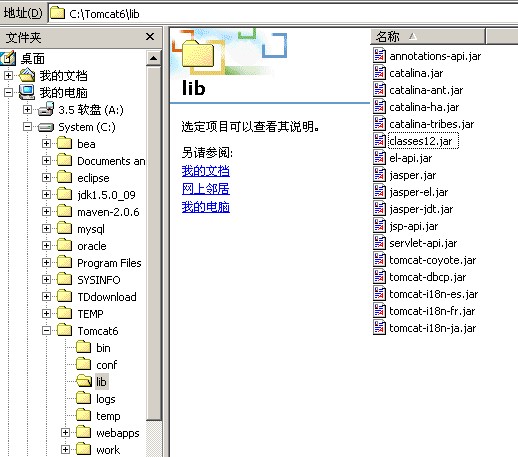Open the mysql folder icon in tree
The width and height of the screenshot is (518, 457).
(x=64, y=229)
